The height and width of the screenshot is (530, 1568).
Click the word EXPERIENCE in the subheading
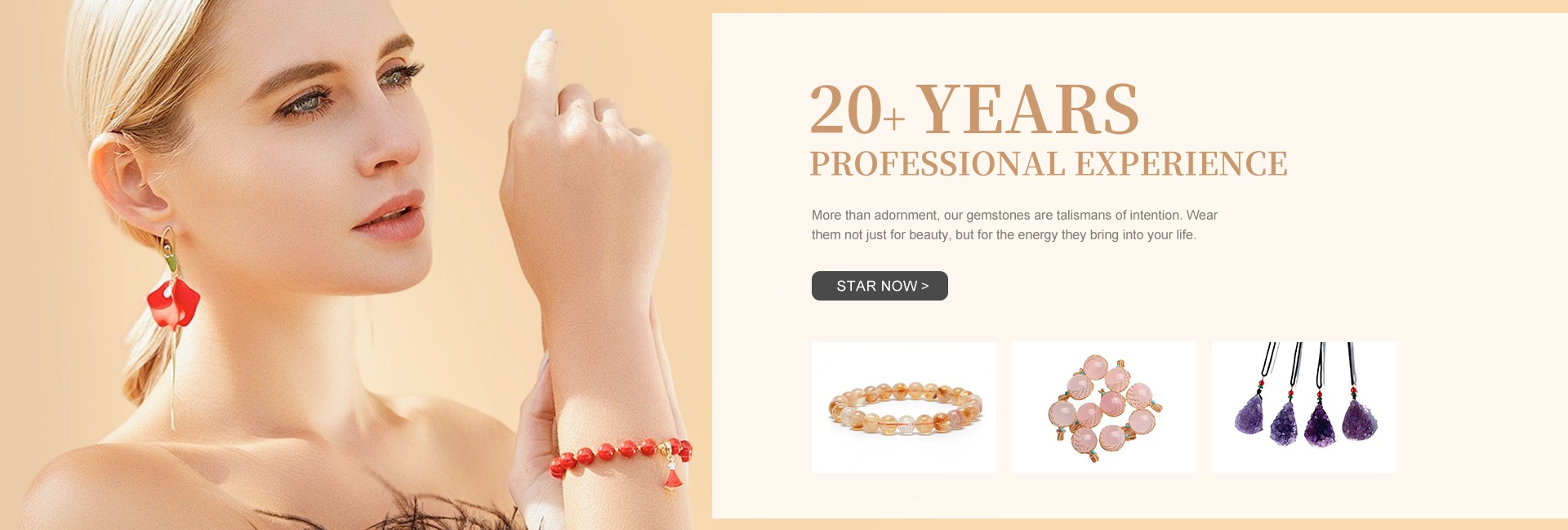(x=1182, y=164)
